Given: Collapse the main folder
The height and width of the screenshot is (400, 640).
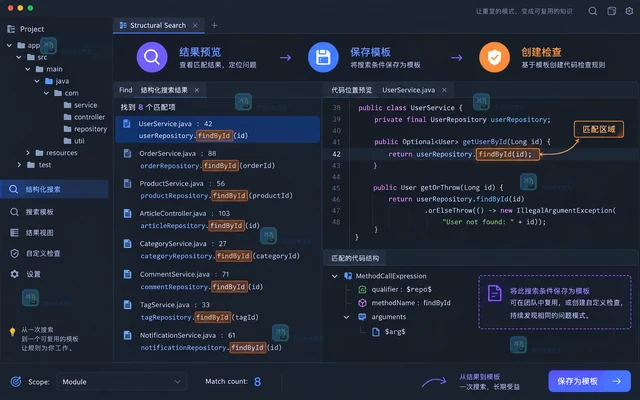Looking at the screenshot, I should pyautogui.click(x=28, y=69).
